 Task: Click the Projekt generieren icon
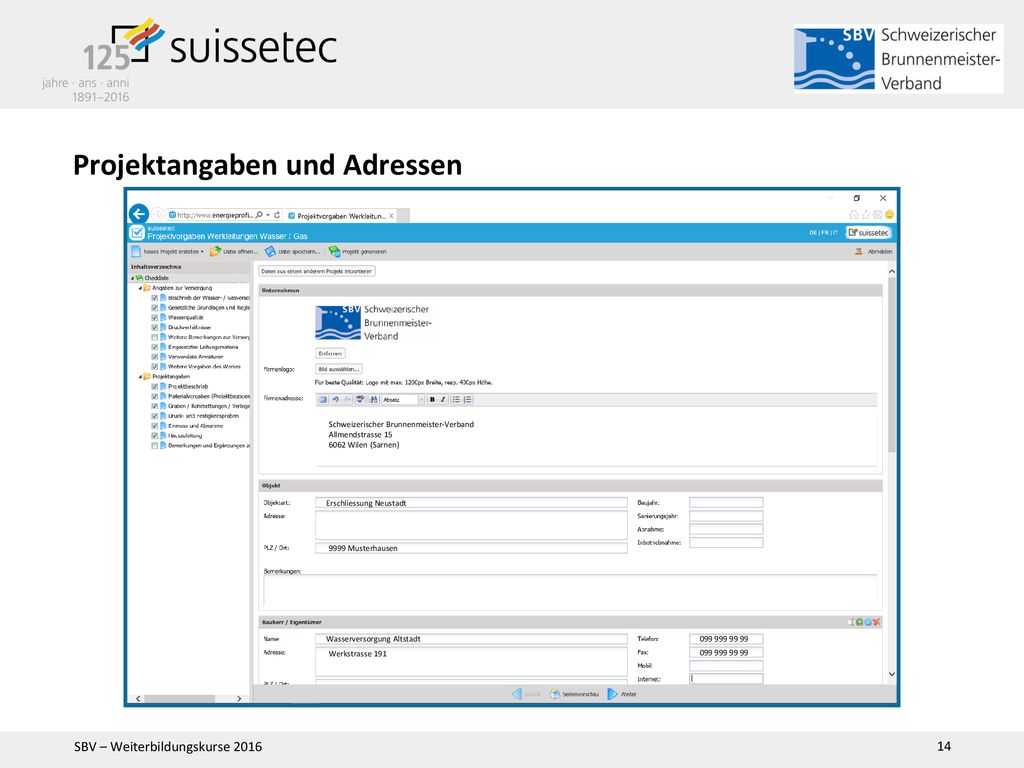point(334,251)
